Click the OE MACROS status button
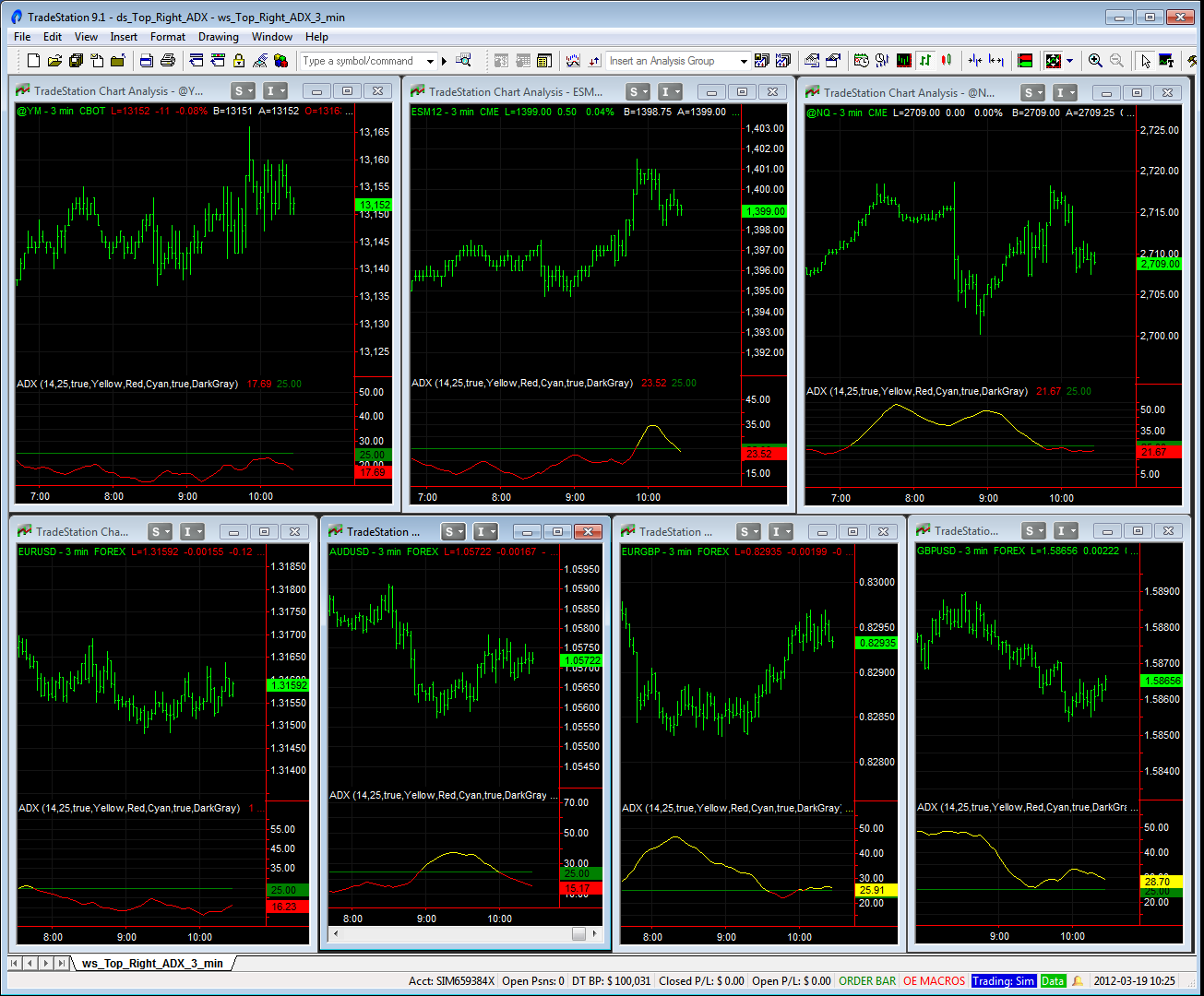The width and height of the screenshot is (1204, 996). coord(934,981)
